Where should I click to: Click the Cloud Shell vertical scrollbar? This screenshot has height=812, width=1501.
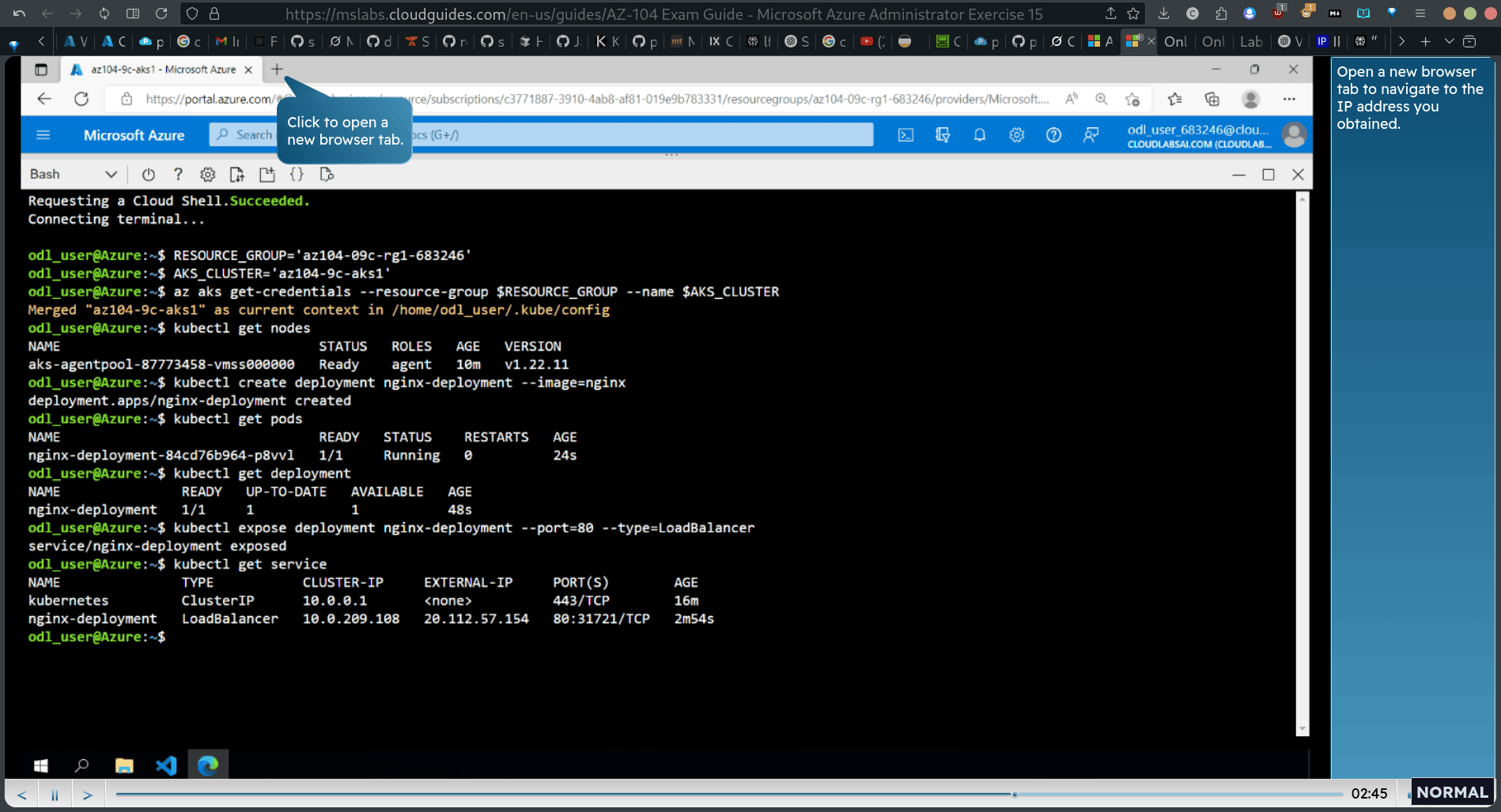[1303, 463]
